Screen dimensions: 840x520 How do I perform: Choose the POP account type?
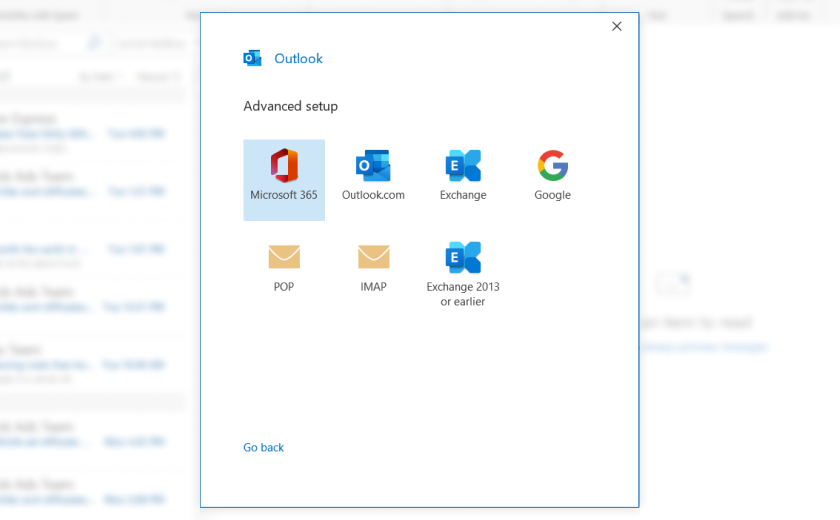point(284,269)
